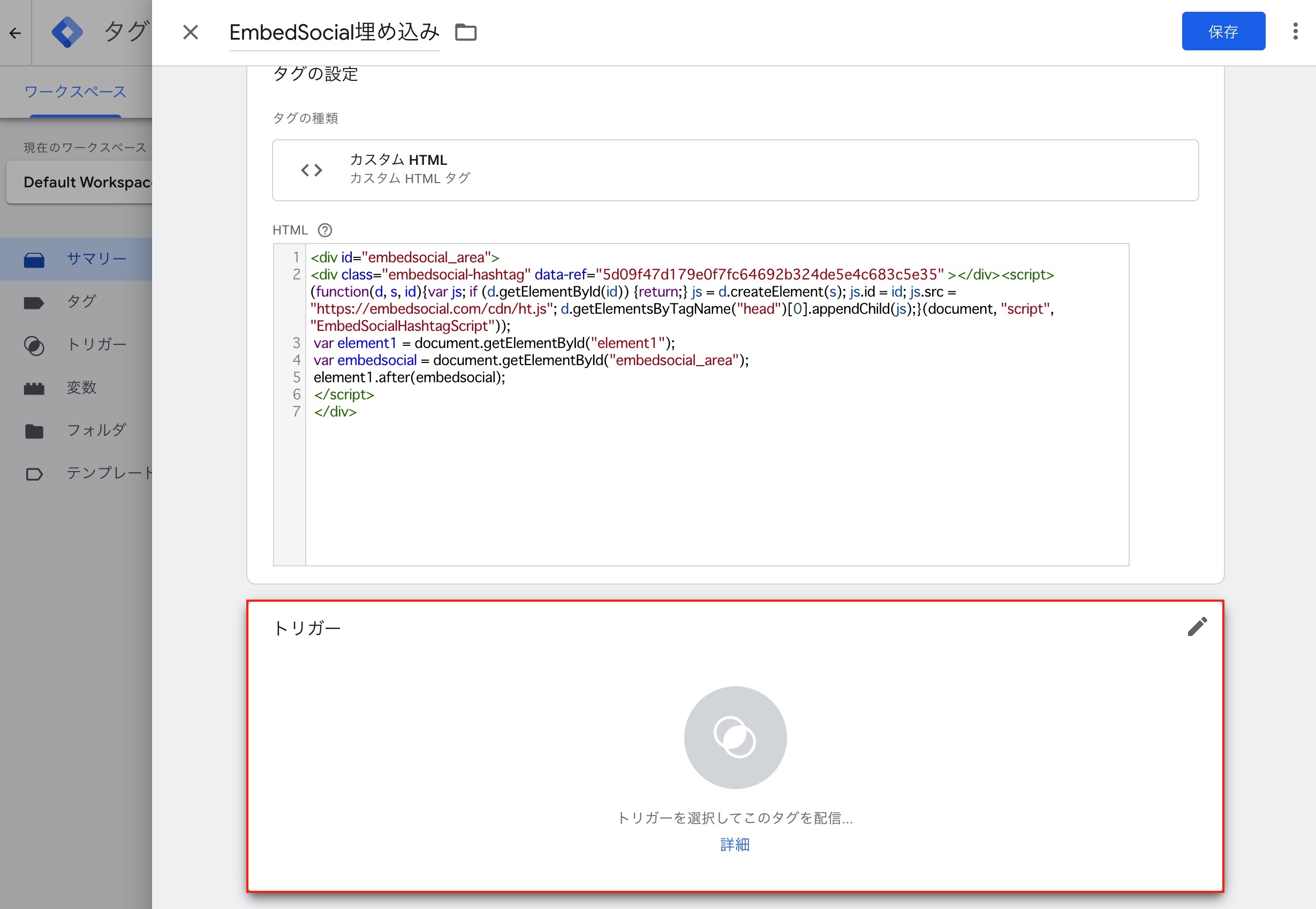This screenshot has width=1316, height=909.
Task: Click code line 1 with embedsocial_area div
Action: click(404, 257)
